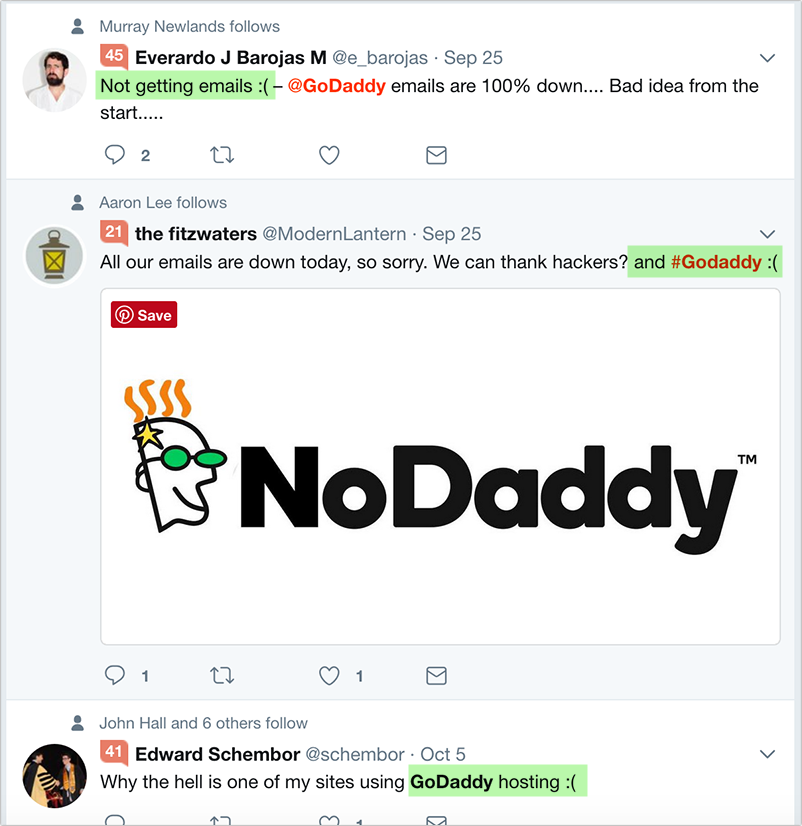
Task: Like the tweet about GoDaddy emails 100% down
Action: (x=329, y=155)
